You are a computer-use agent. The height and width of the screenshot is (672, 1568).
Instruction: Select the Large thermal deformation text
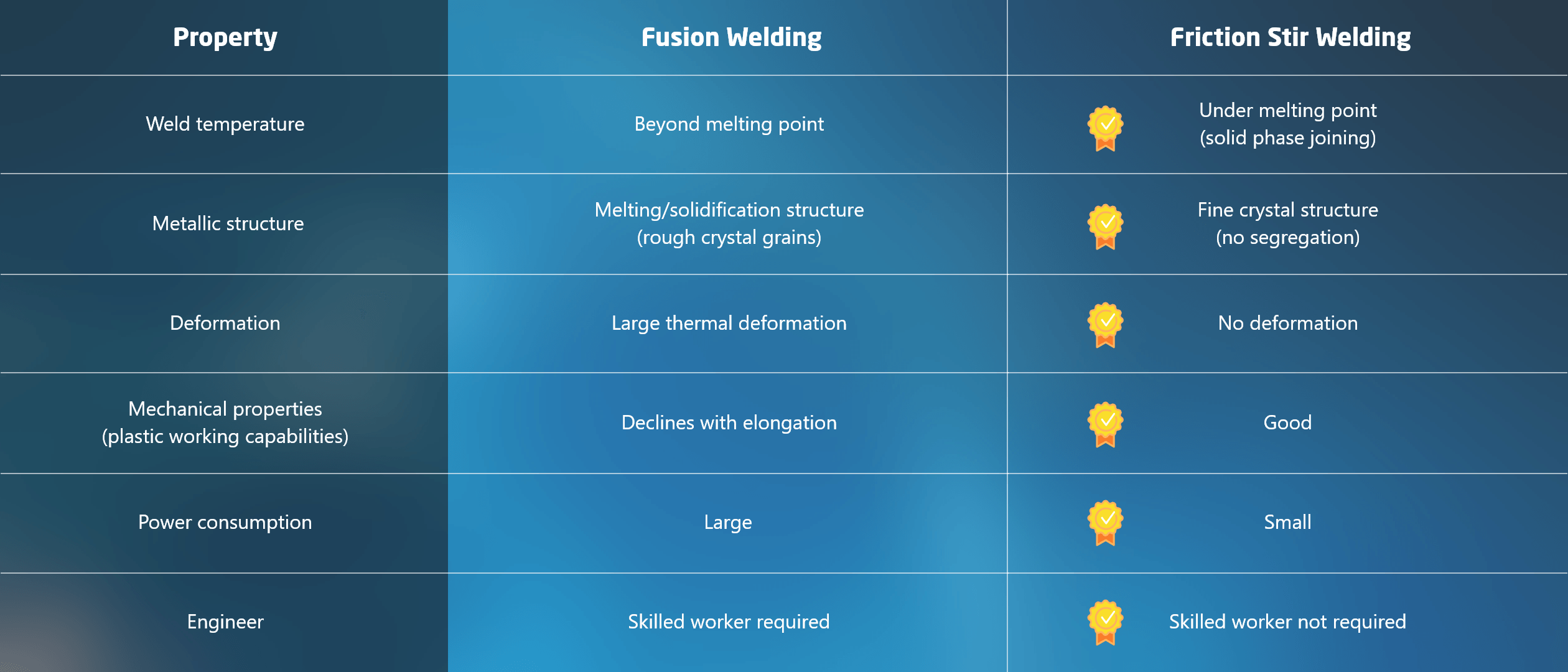[x=729, y=324]
